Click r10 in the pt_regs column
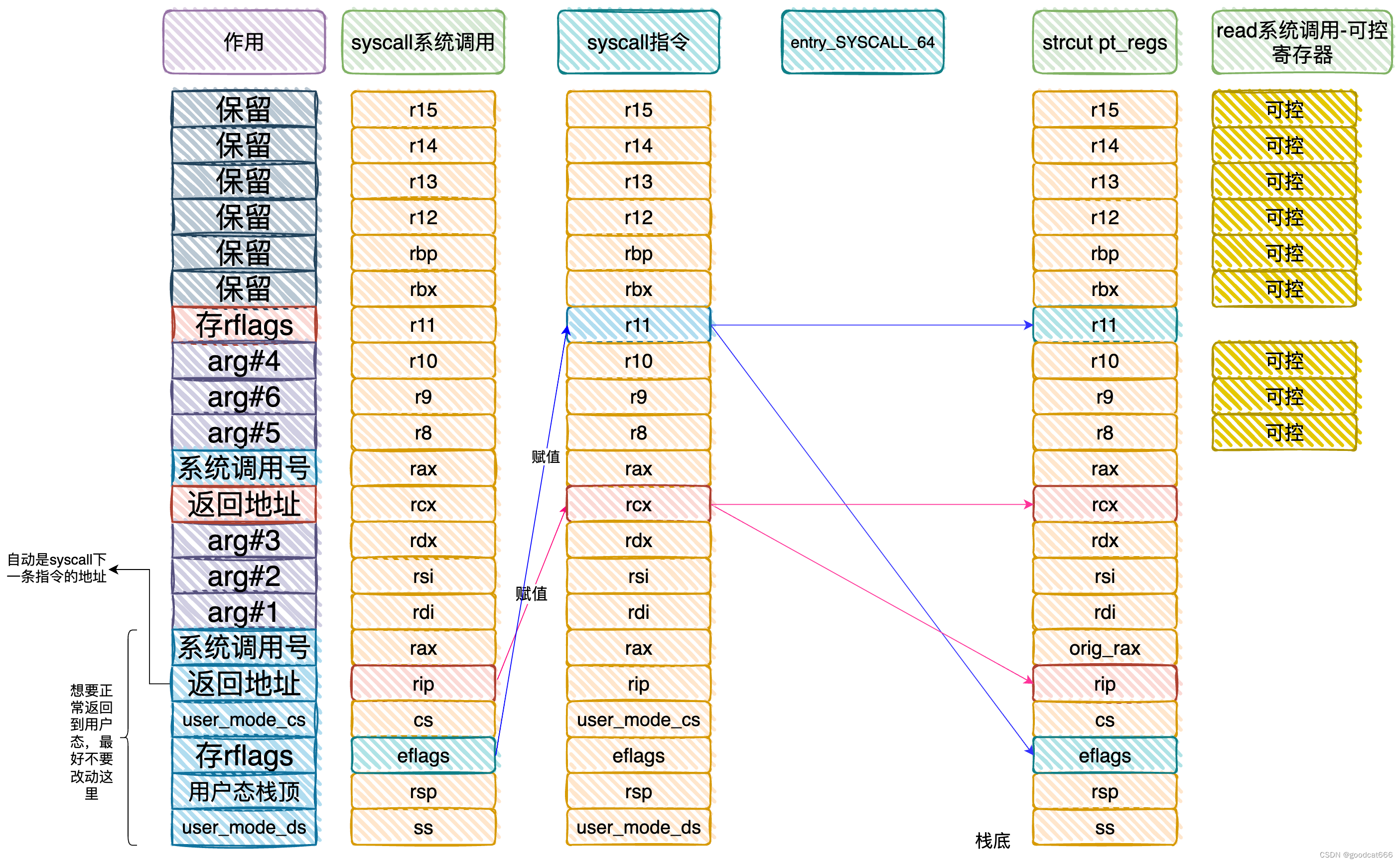 tap(1105, 361)
